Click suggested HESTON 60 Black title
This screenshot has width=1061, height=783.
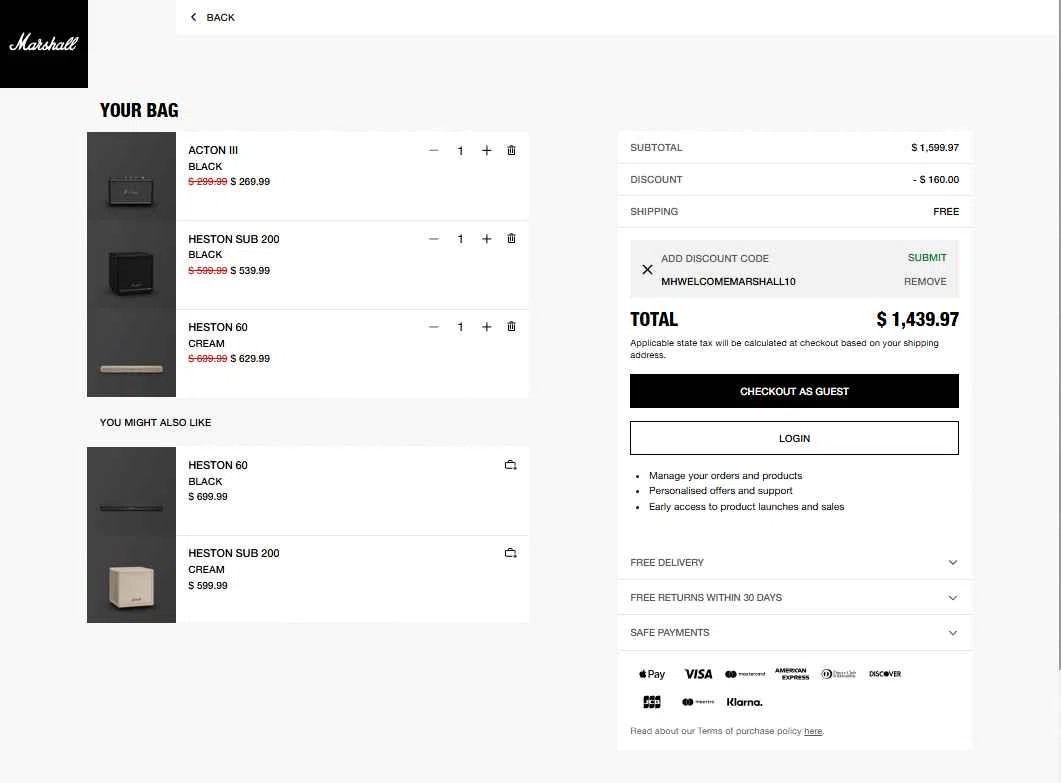218,465
